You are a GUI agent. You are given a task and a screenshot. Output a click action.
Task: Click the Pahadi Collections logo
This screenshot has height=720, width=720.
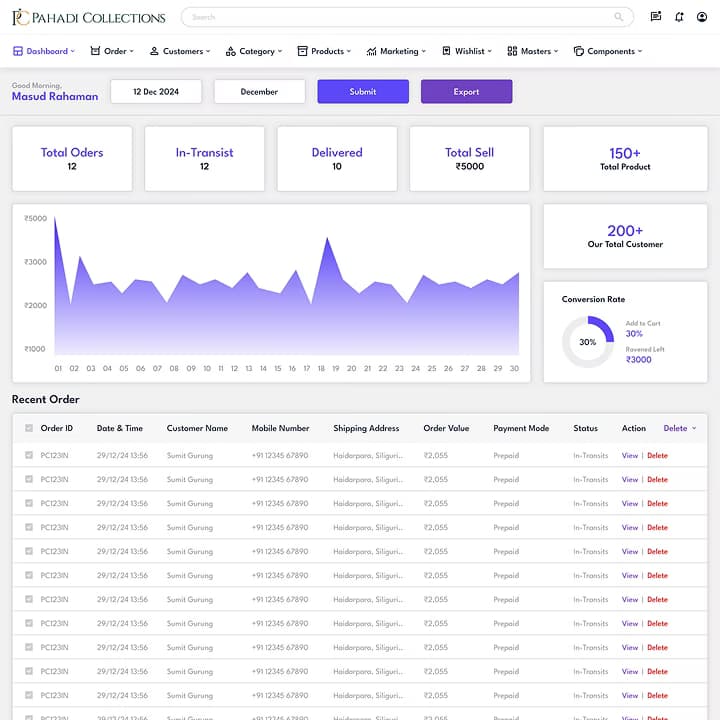pyautogui.click(x=88, y=17)
